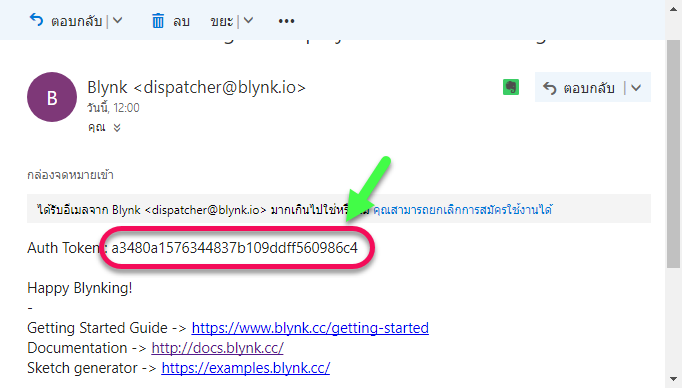Click the auth token string text
The width and height of the screenshot is (682, 388).
tap(234, 248)
